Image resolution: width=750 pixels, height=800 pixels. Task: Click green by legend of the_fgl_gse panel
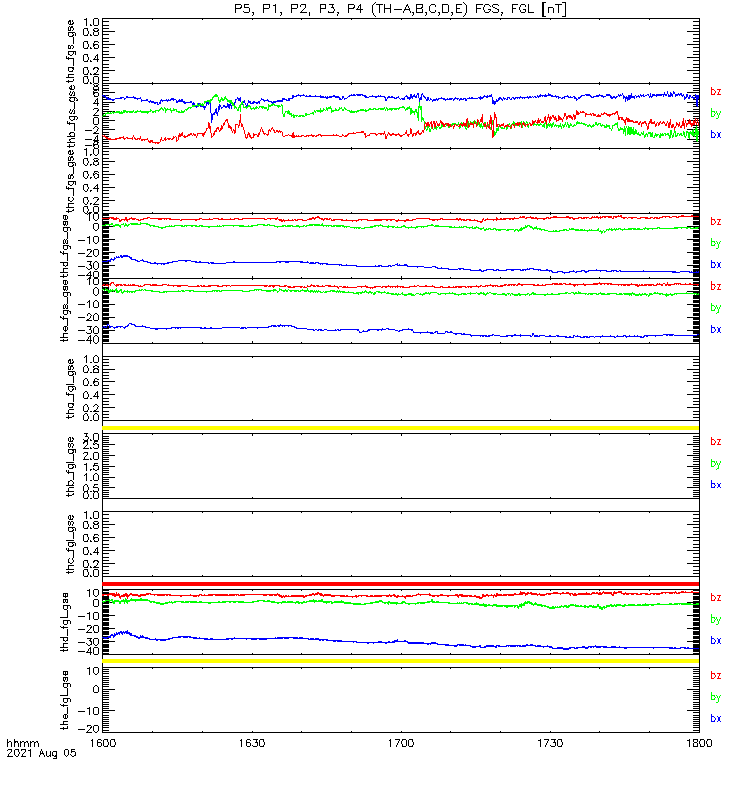[716, 697]
